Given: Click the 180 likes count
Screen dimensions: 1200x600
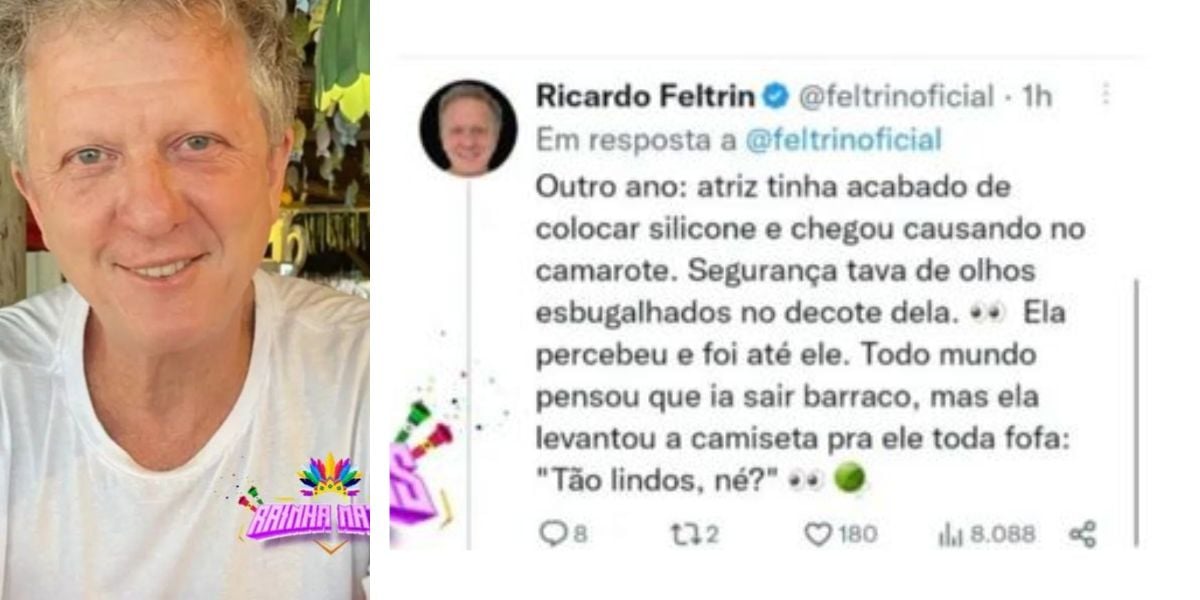Looking at the screenshot, I should 856,535.
